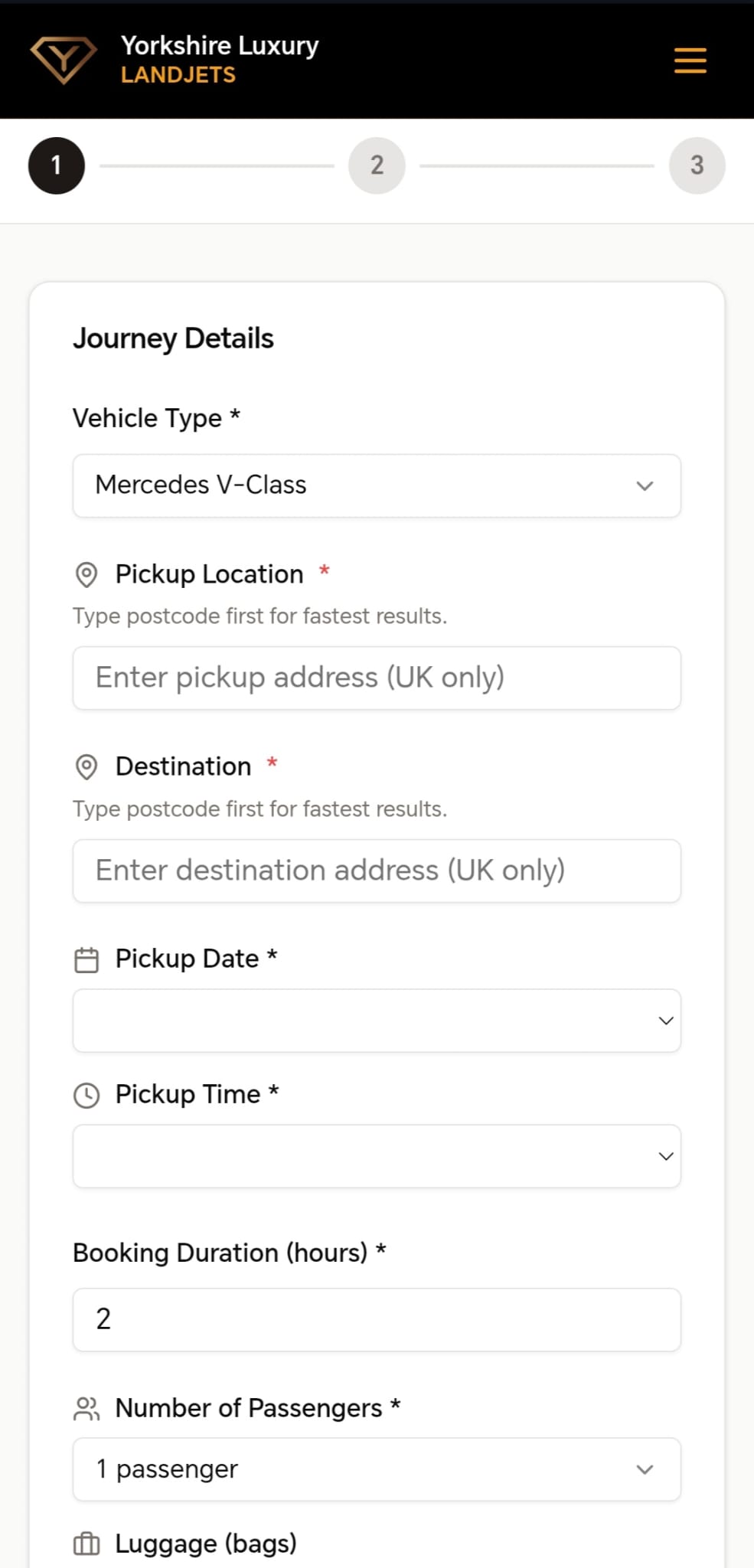Screen dimensions: 754x1568
Task: Focus the pickup address input field
Action: (377, 678)
